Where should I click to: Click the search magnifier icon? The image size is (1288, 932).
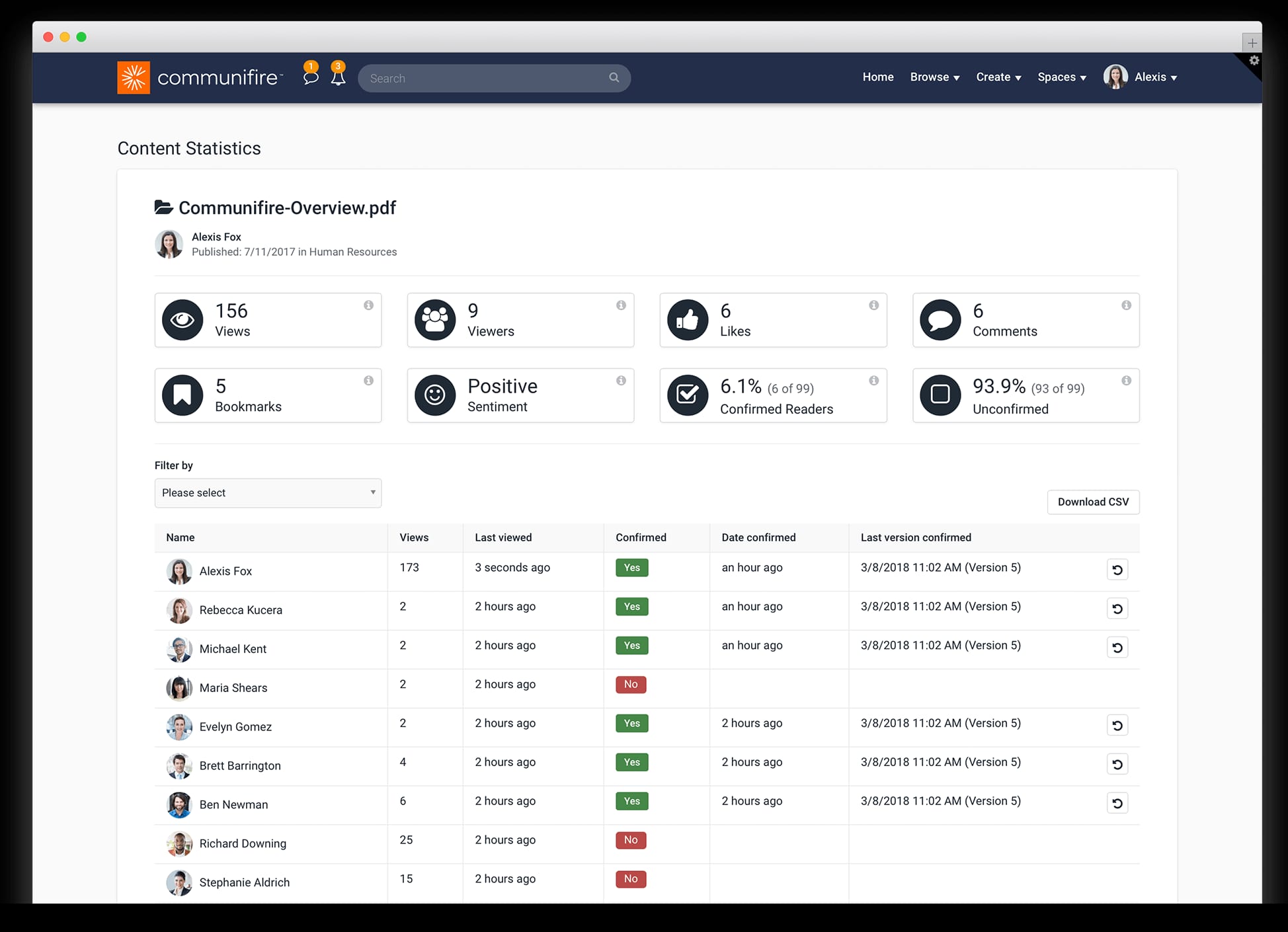click(614, 77)
